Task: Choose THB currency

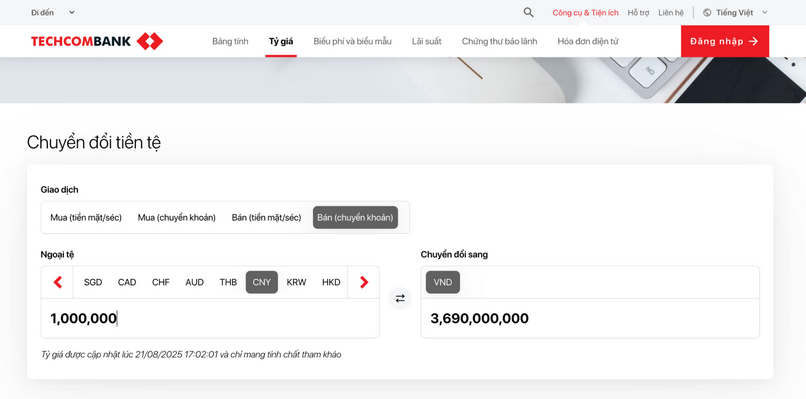Action: [x=228, y=282]
